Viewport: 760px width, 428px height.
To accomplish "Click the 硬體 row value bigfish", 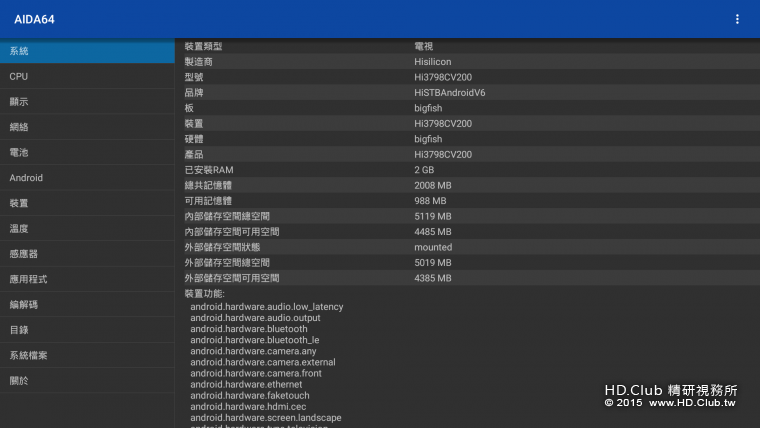I will click(x=428, y=139).
